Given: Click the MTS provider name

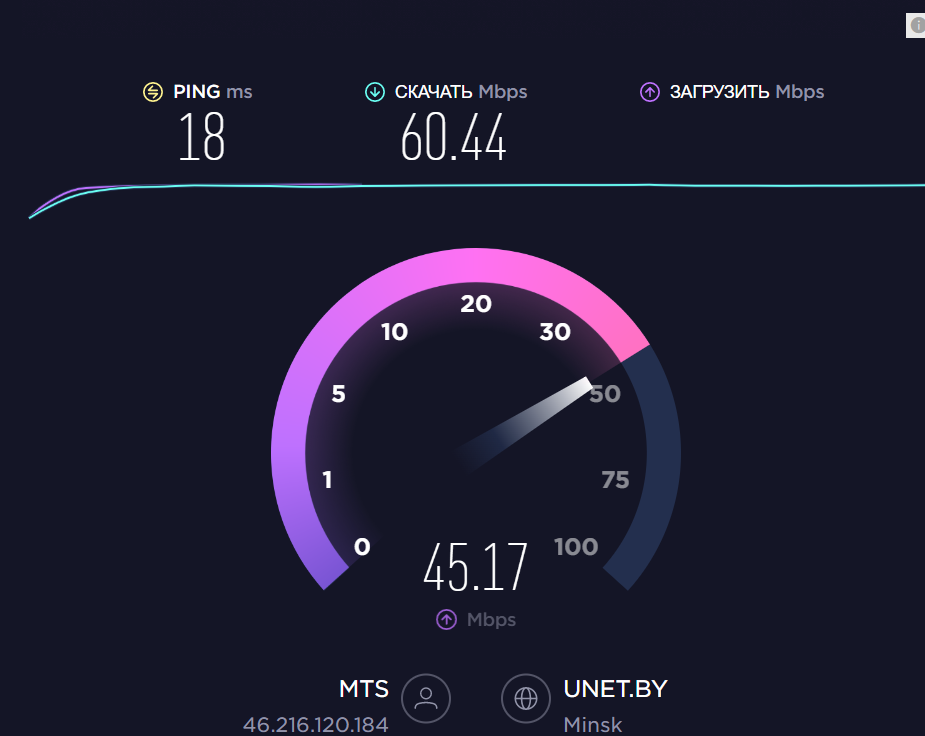Looking at the screenshot, I should pos(364,689).
